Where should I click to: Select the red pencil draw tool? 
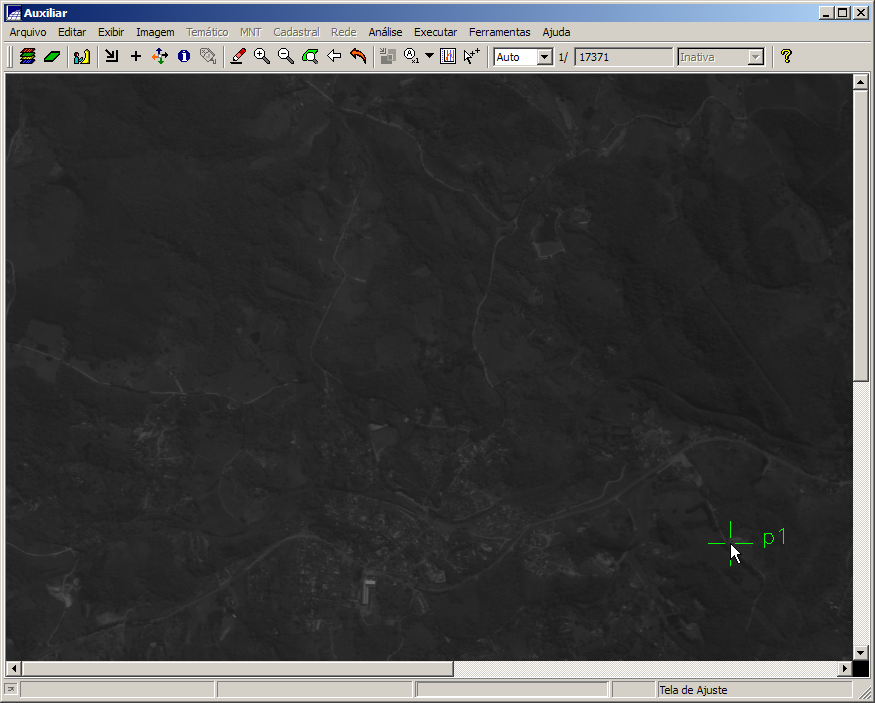pyautogui.click(x=238, y=57)
